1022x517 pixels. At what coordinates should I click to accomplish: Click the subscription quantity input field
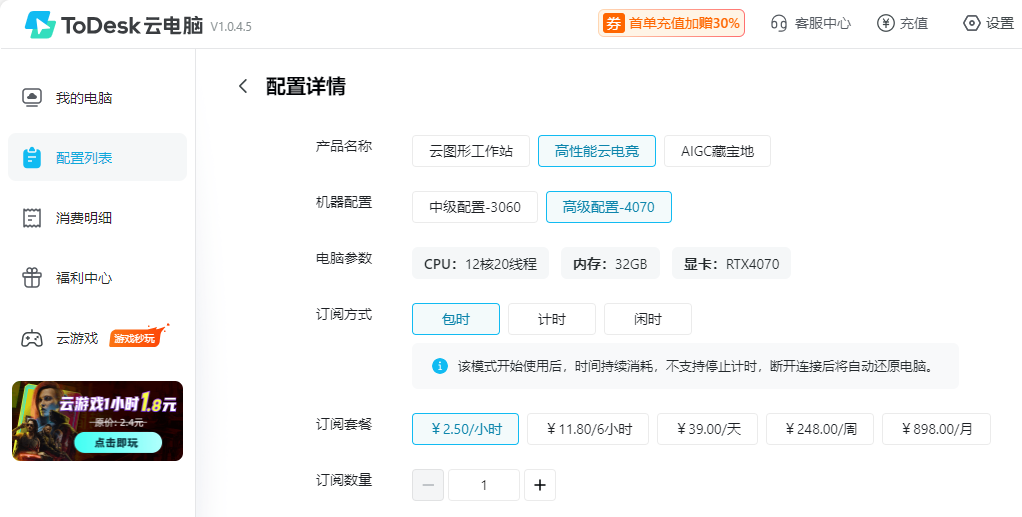point(484,485)
